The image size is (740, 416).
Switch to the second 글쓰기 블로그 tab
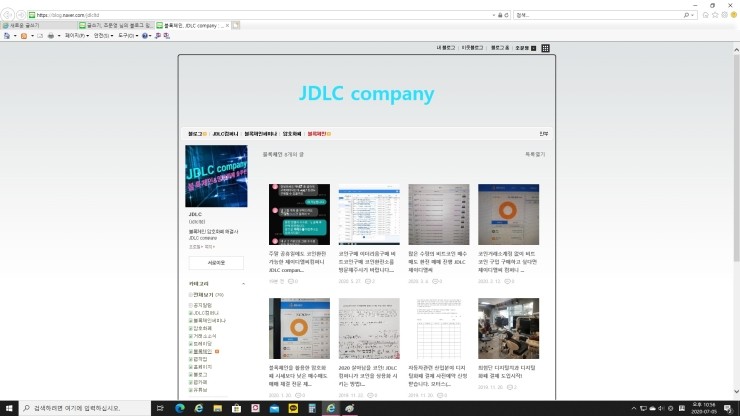point(116,25)
